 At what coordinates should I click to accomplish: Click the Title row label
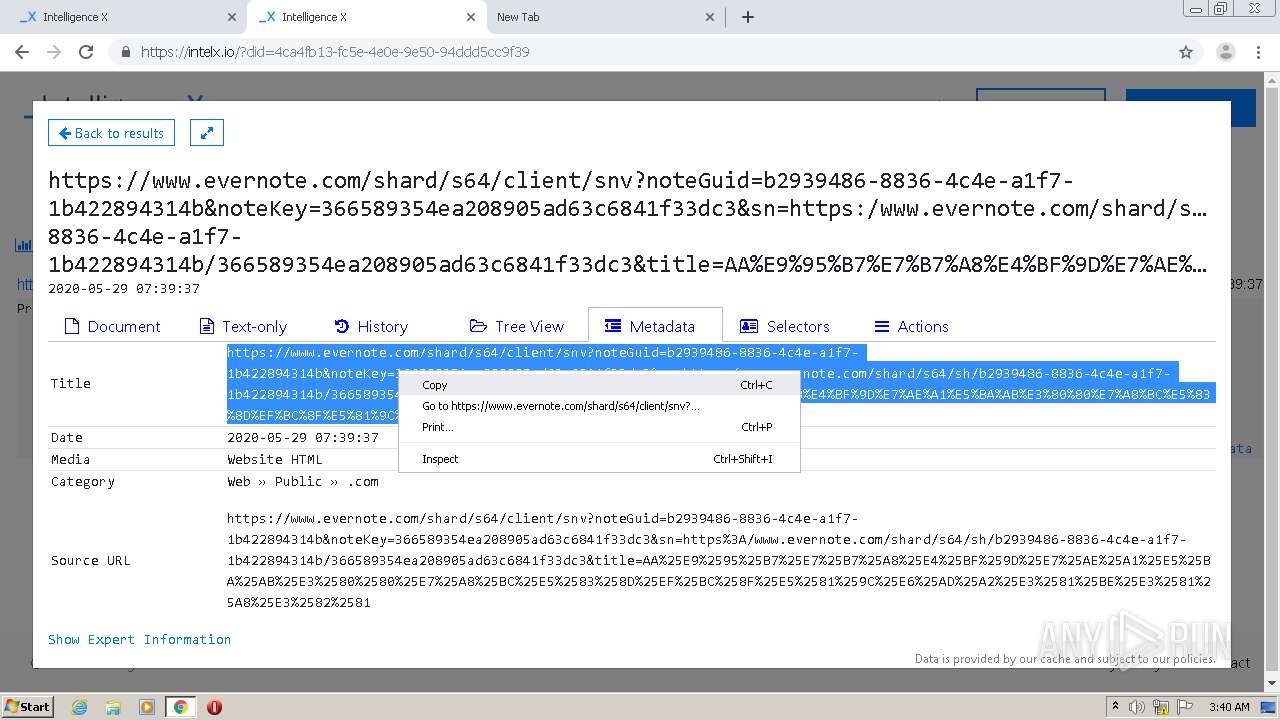pos(71,384)
